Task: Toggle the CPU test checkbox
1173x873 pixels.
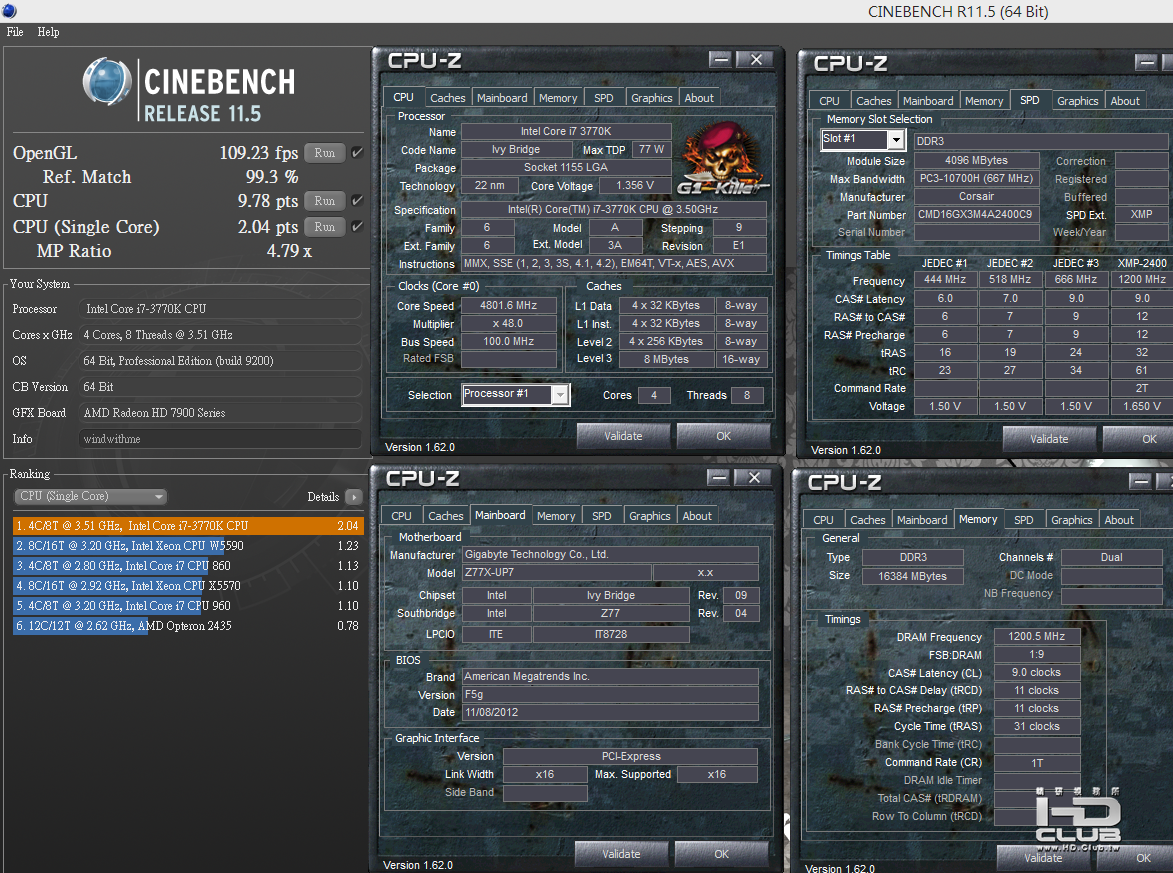Action: pyautogui.click(x=358, y=200)
